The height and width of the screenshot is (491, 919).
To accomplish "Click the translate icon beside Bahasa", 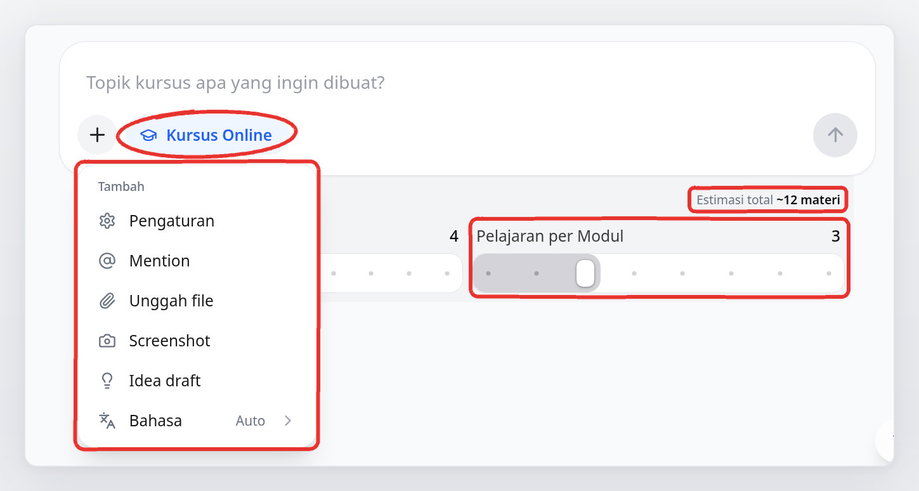I will 107,420.
